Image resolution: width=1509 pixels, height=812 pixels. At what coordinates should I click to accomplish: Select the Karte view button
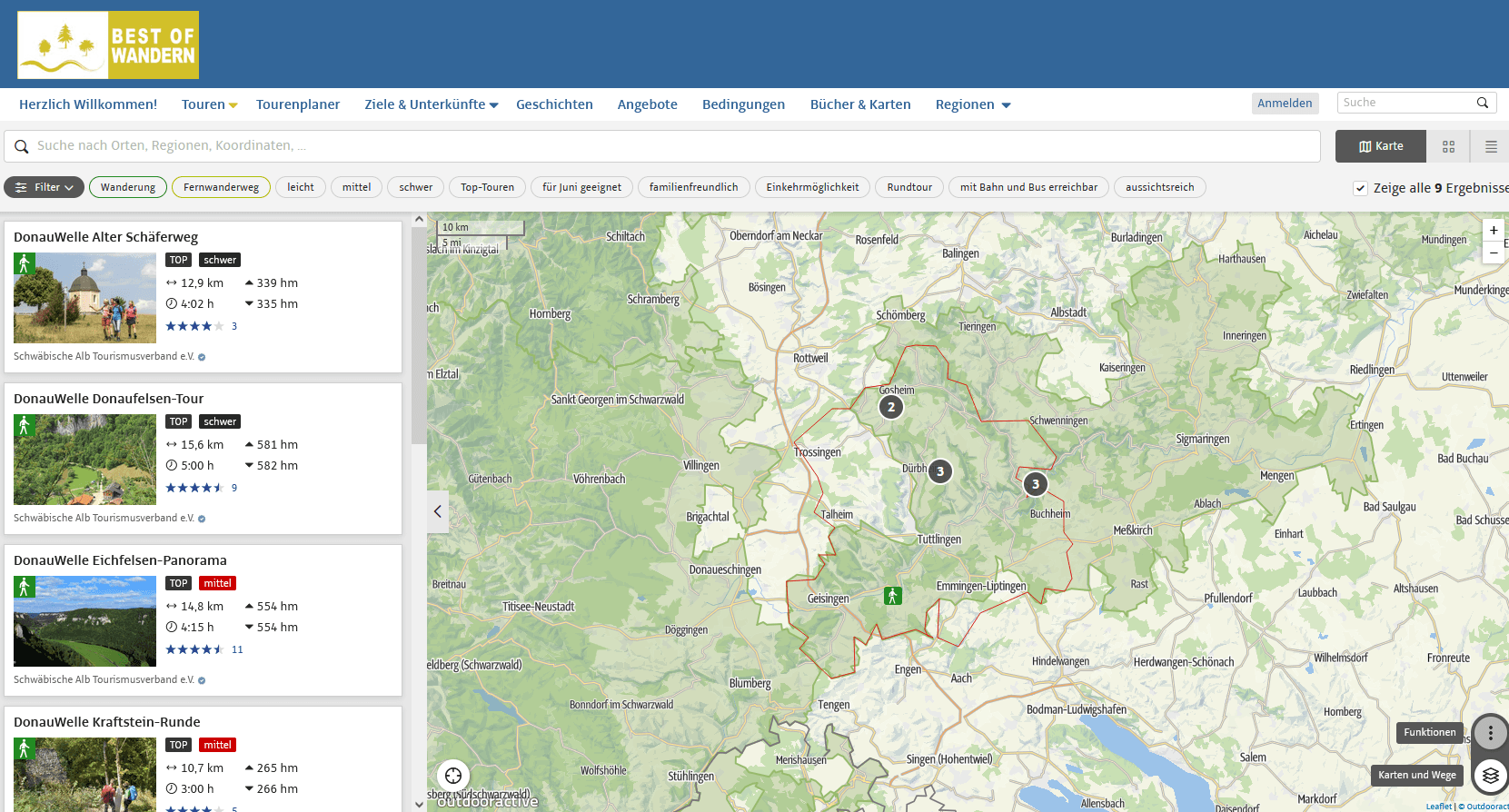coord(1381,146)
